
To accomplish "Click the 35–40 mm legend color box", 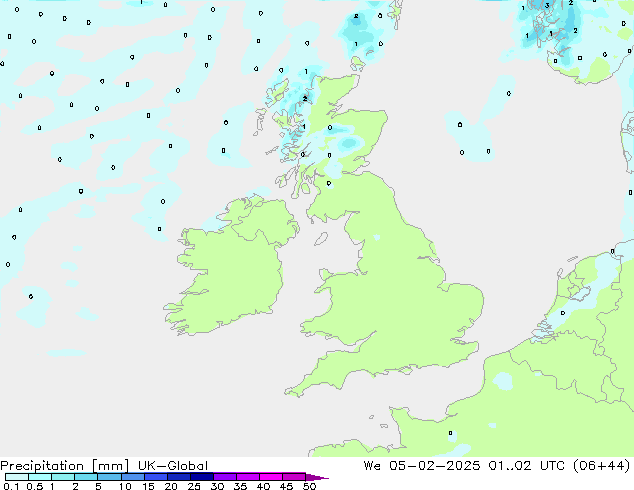I will point(247,477).
